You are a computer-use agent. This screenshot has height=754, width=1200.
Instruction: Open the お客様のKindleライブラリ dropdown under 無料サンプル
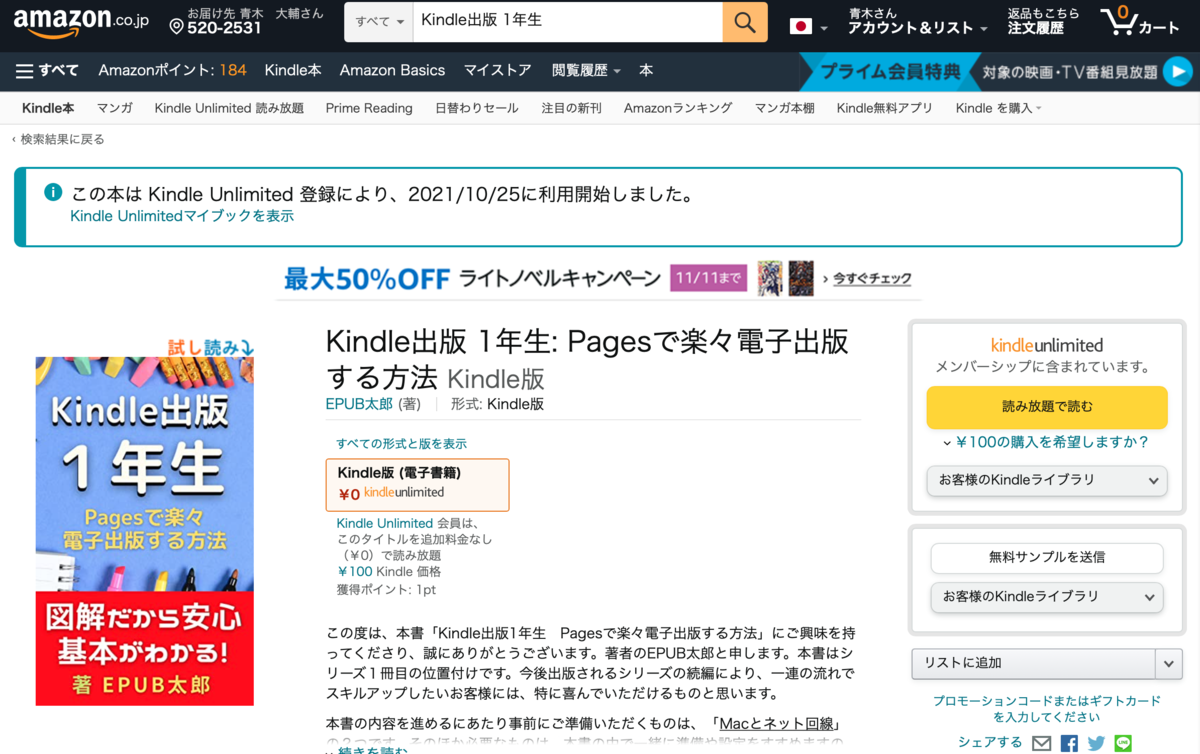tap(1046, 597)
